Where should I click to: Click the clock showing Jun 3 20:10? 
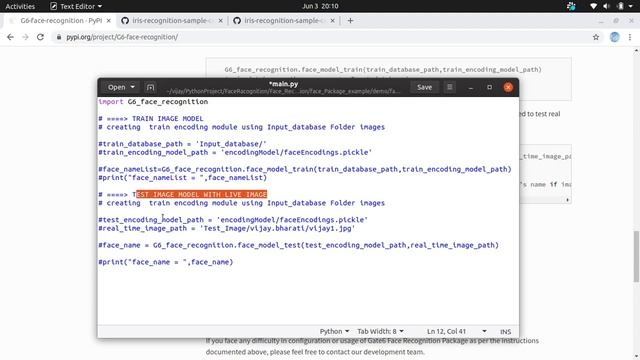tap(320, 6)
